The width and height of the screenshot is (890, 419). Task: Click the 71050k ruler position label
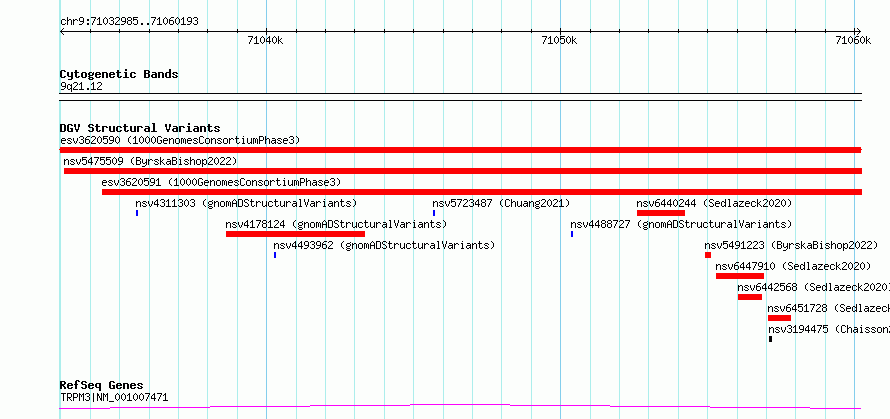(x=560, y=40)
